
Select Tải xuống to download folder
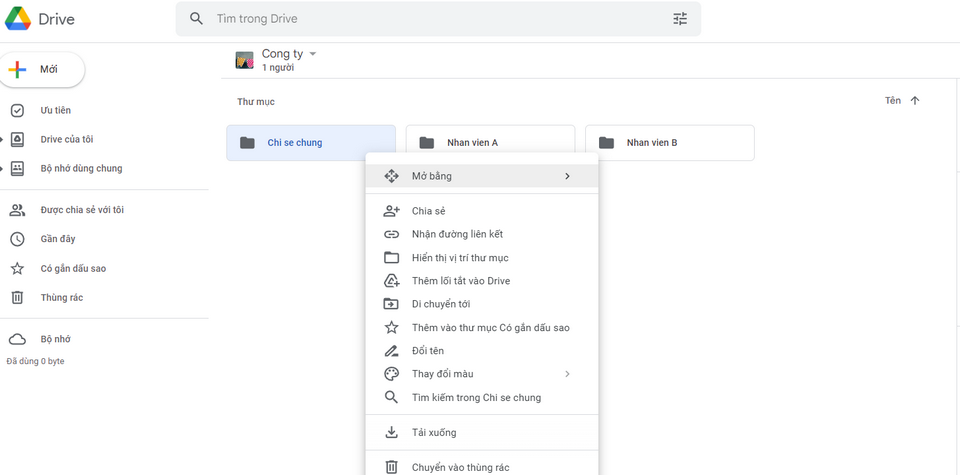tap(434, 432)
